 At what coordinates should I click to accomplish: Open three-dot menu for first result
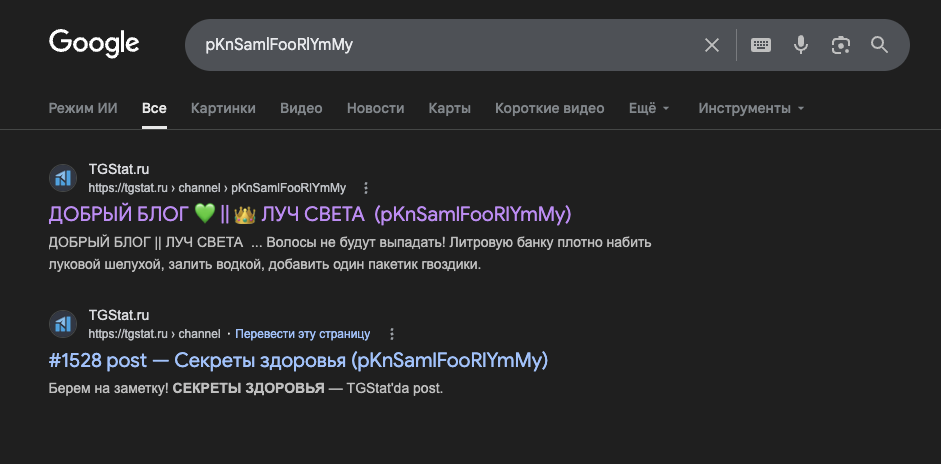coord(366,188)
